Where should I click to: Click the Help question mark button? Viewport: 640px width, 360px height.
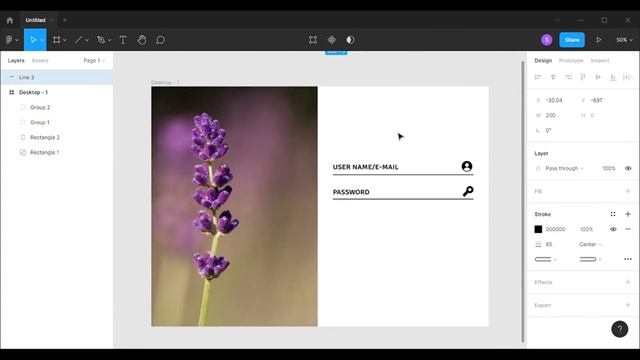[x=620, y=329]
